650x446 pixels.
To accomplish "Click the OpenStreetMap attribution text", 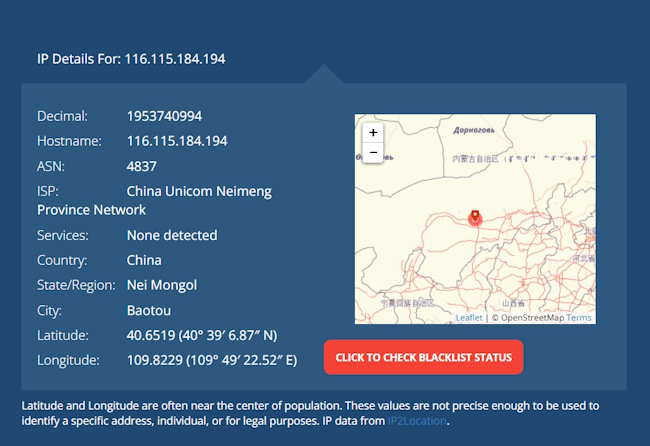I will [532, 318].
